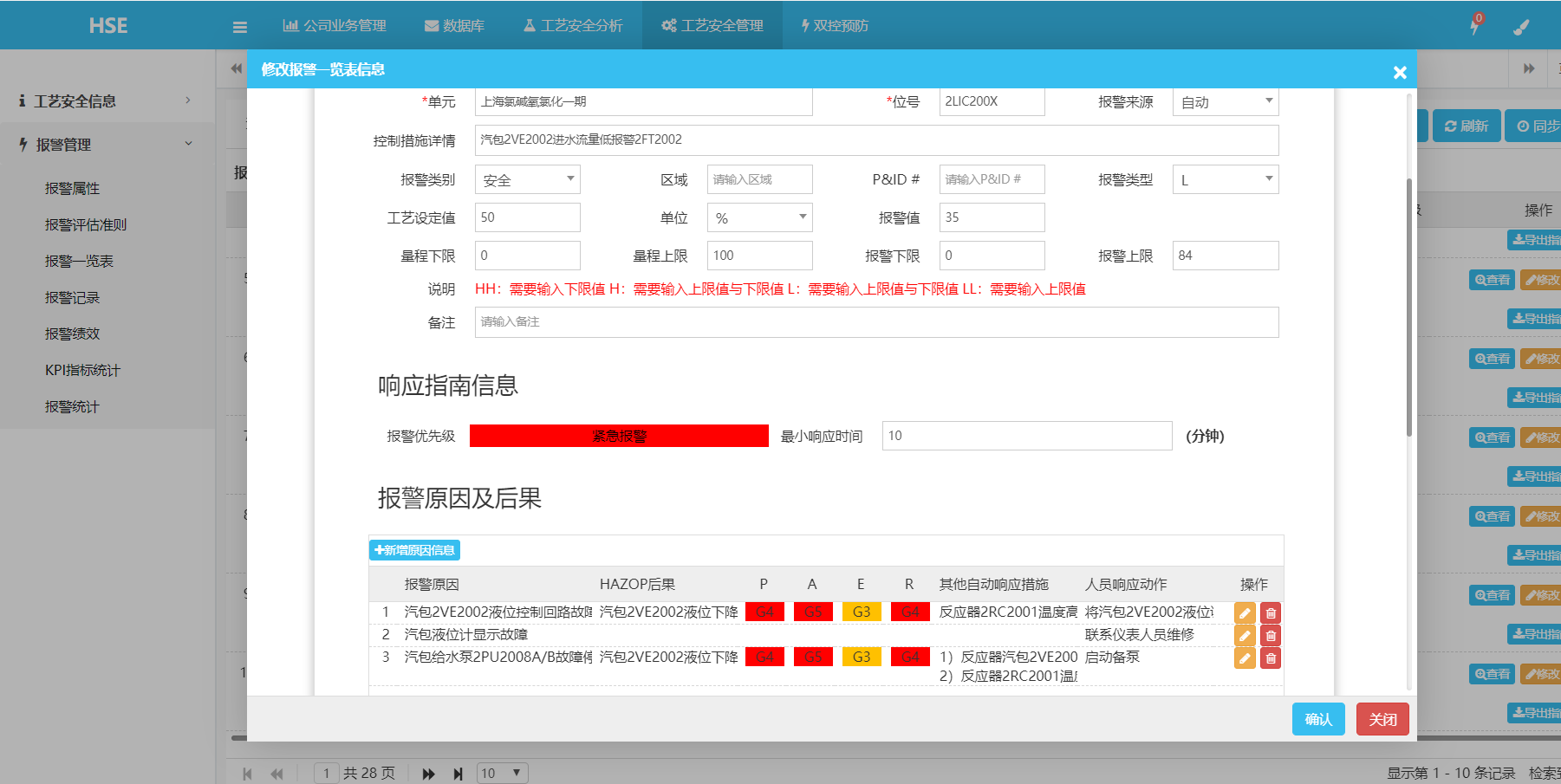Click the paintbrush theme icon in header
The image size is (1561, 784).
pyautogui.click(x=1521, y=27)
